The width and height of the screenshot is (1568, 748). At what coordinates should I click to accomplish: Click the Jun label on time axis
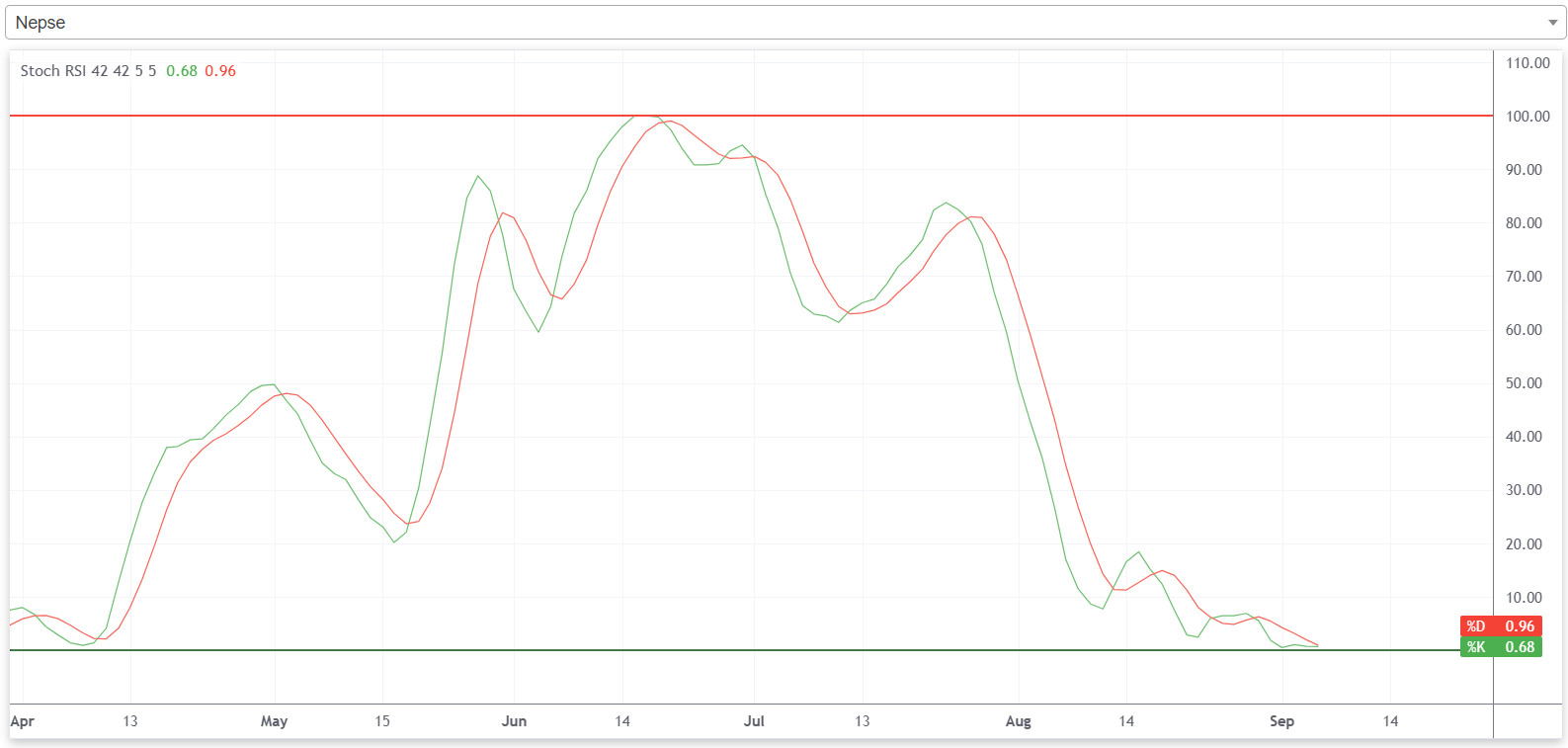click(514, 721)
